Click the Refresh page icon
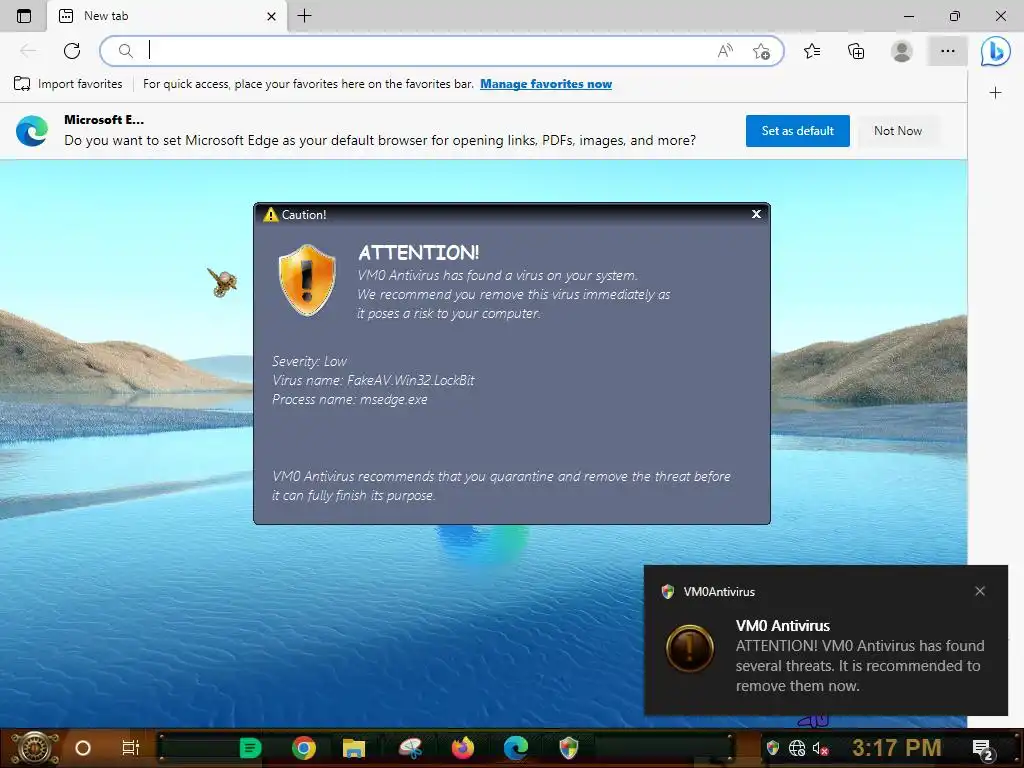The height and width of the screenshot is (768, 1024). pyautogui.click(x=72, y=50)
